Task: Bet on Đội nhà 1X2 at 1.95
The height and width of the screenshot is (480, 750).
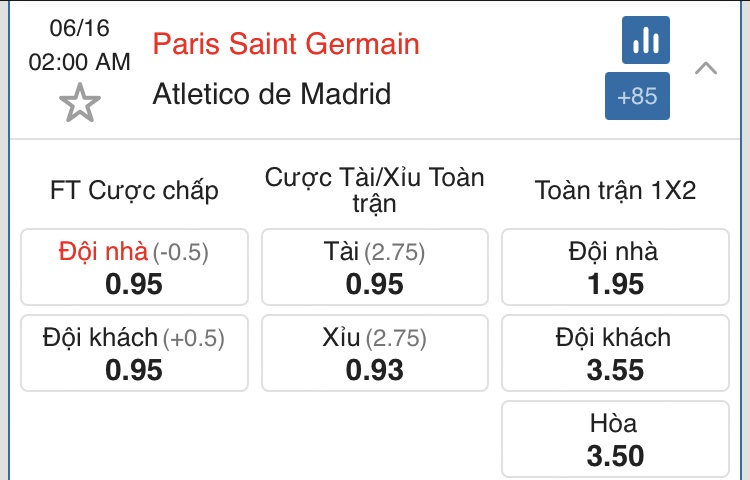Action: click(616, 267)
